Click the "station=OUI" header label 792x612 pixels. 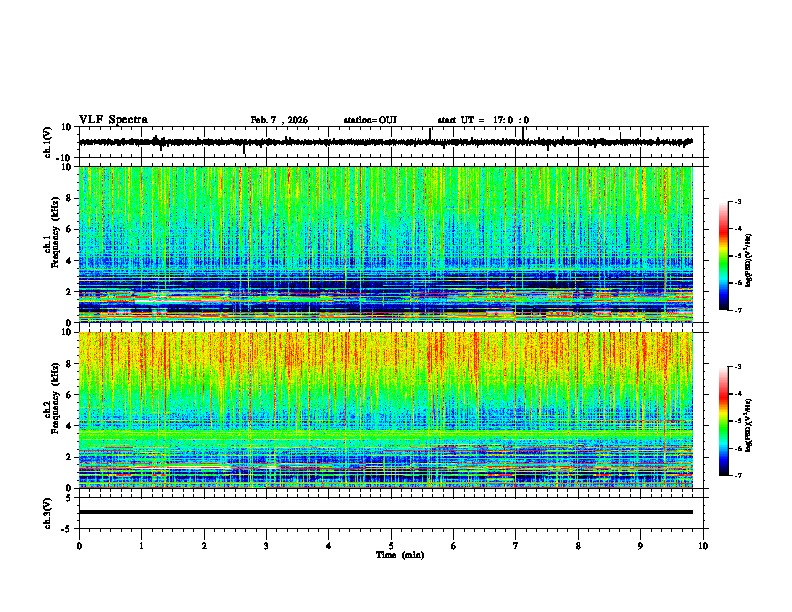point(370,120)
